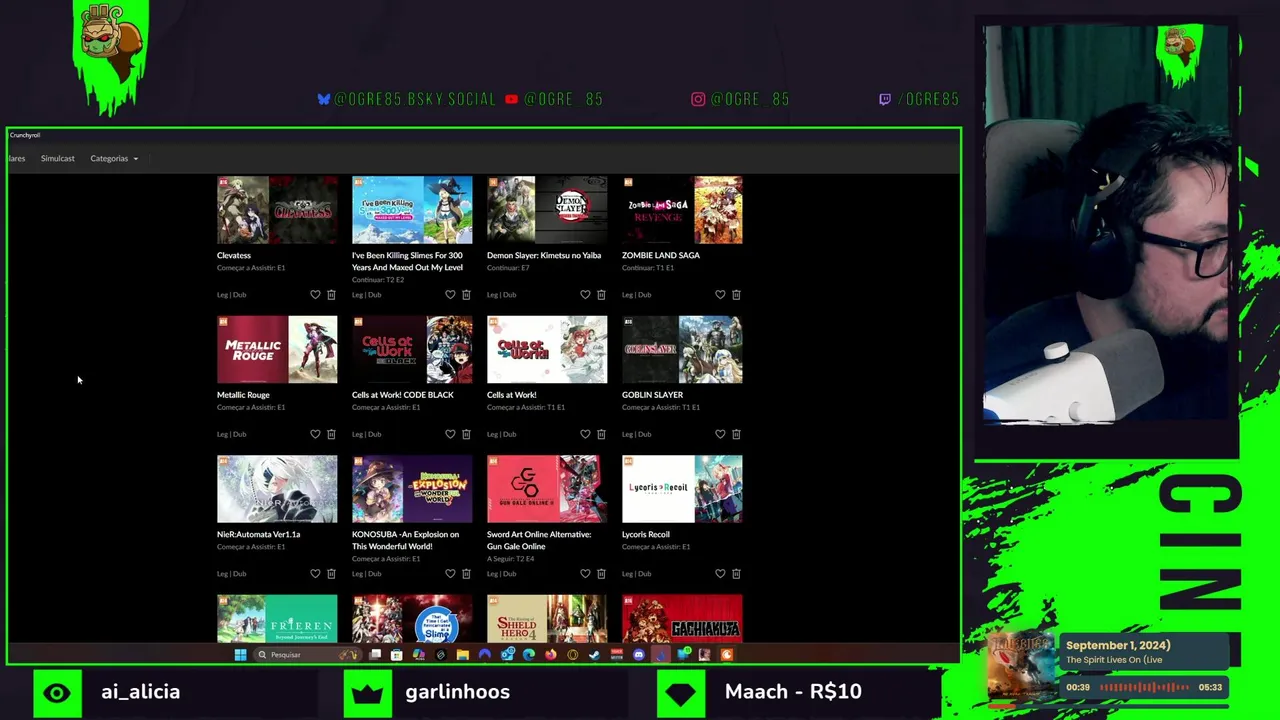The height and width of the screenshot is (720, 1280).
Task: Click the Lycoris Recoil title
Action: (x=646, y=534)
